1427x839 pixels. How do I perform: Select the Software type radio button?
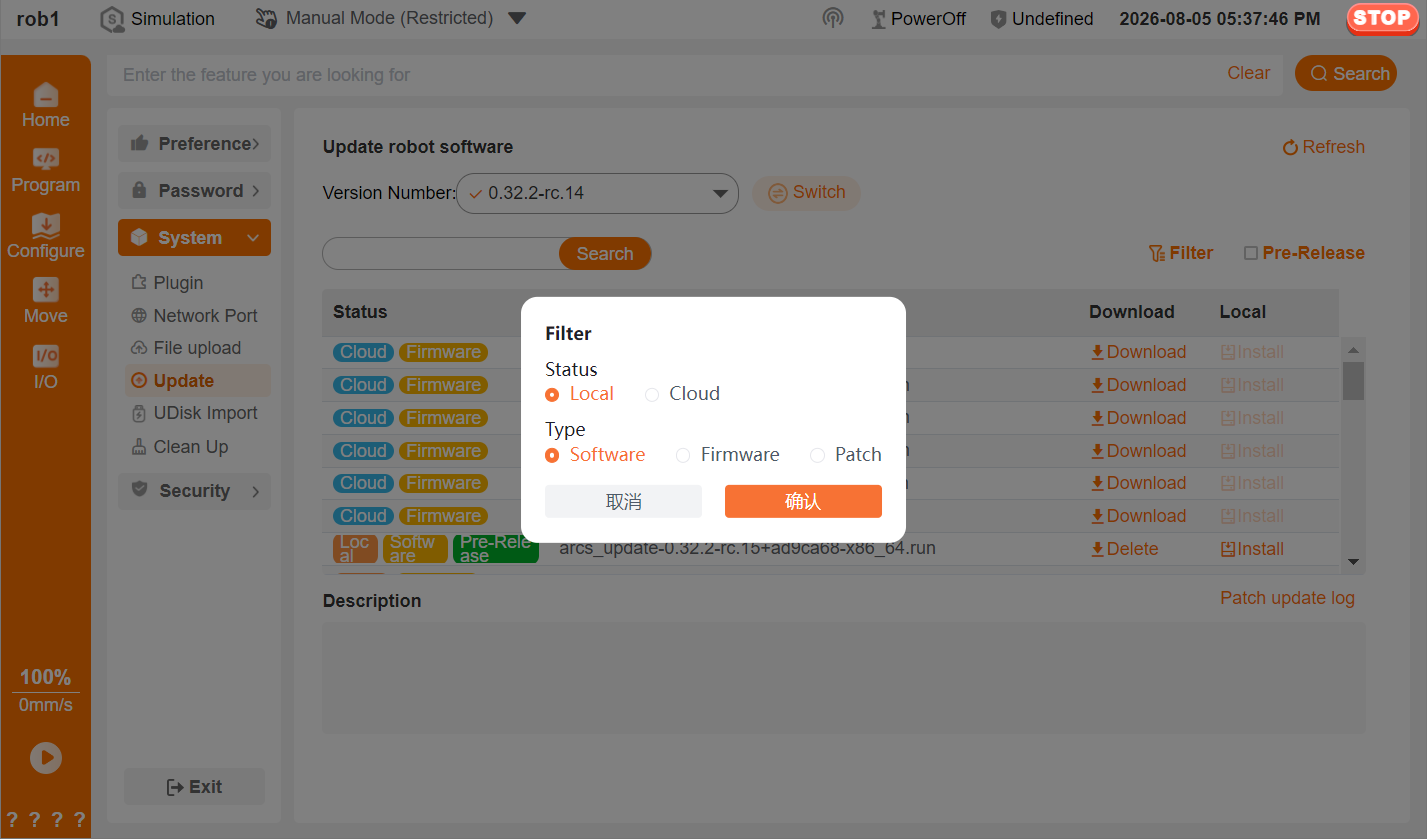click(552, 456)
